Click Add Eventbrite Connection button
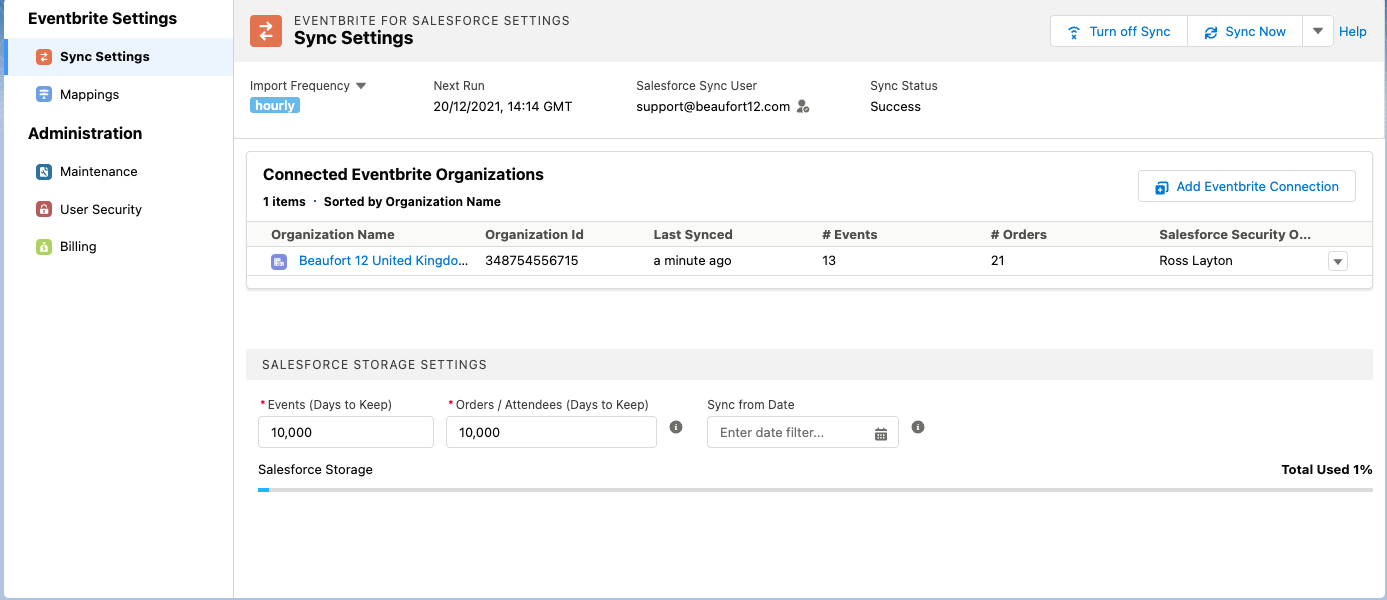This screenshot has height=600, width=1387. coord(1247,187)
